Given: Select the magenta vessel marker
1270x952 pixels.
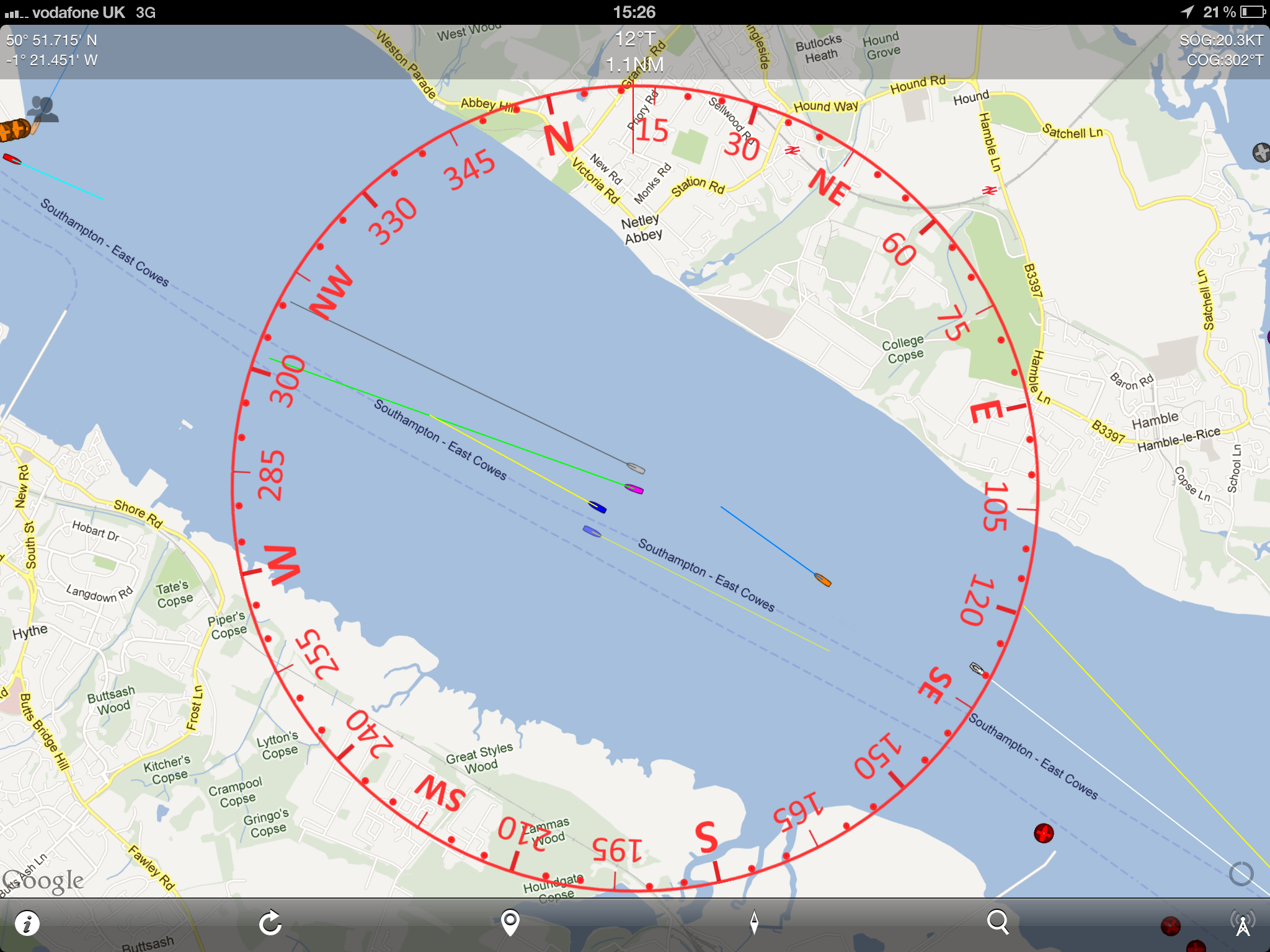Looking at the screenshot, I should 634,489.
